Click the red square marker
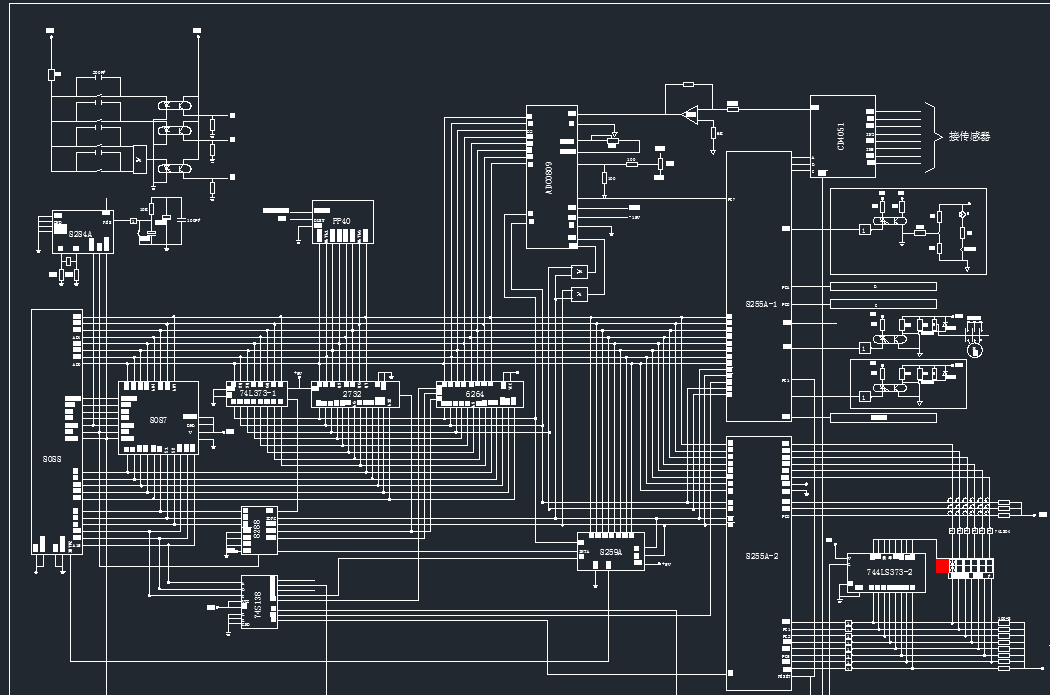This screenshot has width=1050, height=695. click(x=942, y=566)
